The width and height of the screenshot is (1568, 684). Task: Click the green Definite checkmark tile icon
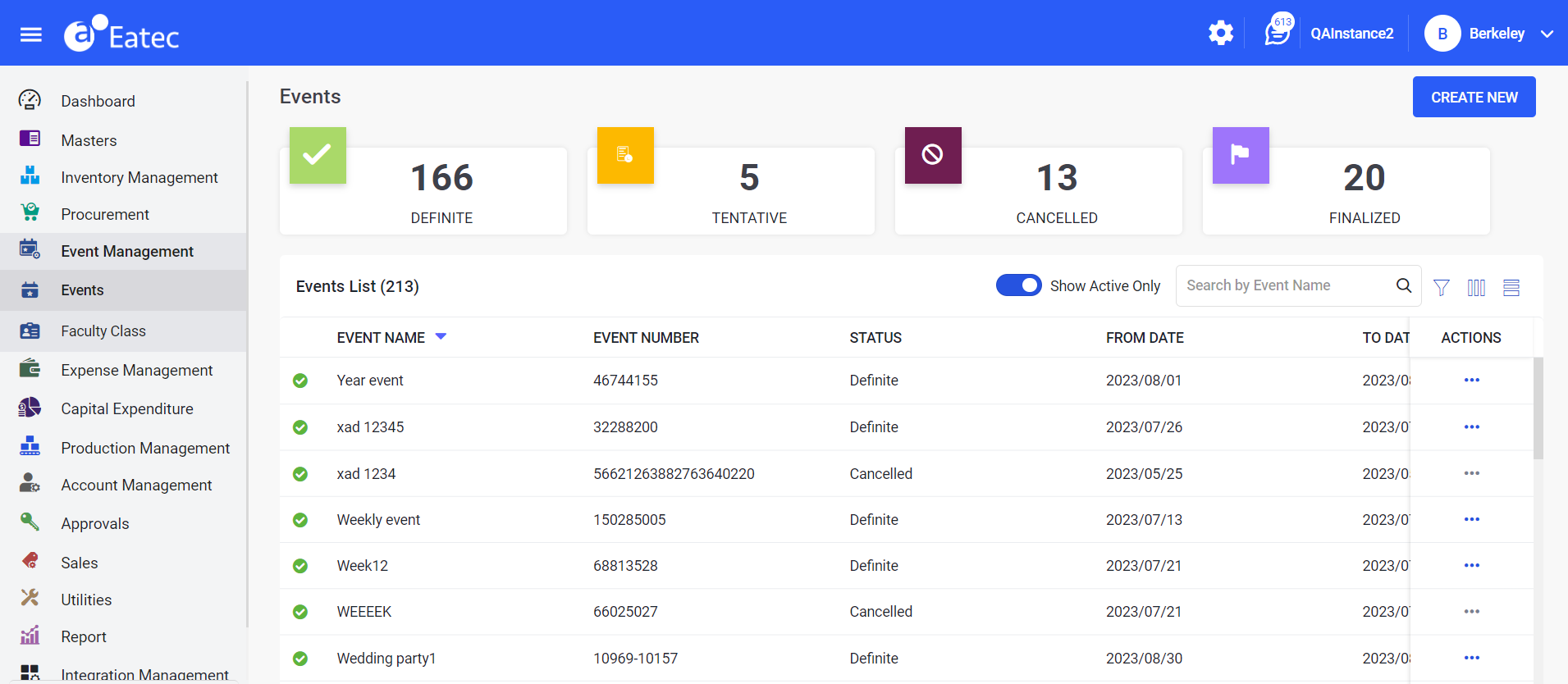(x=318, y=155)
